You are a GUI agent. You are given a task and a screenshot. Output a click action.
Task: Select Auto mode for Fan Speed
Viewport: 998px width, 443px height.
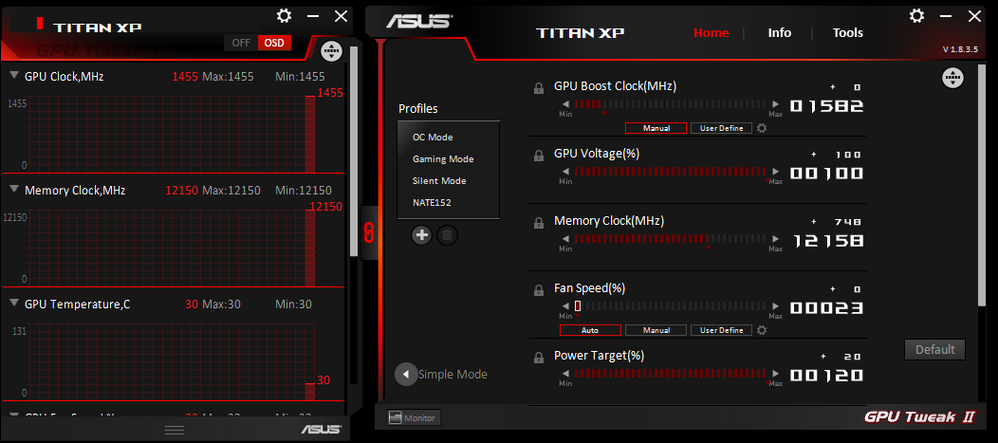[x=590, y=330]
